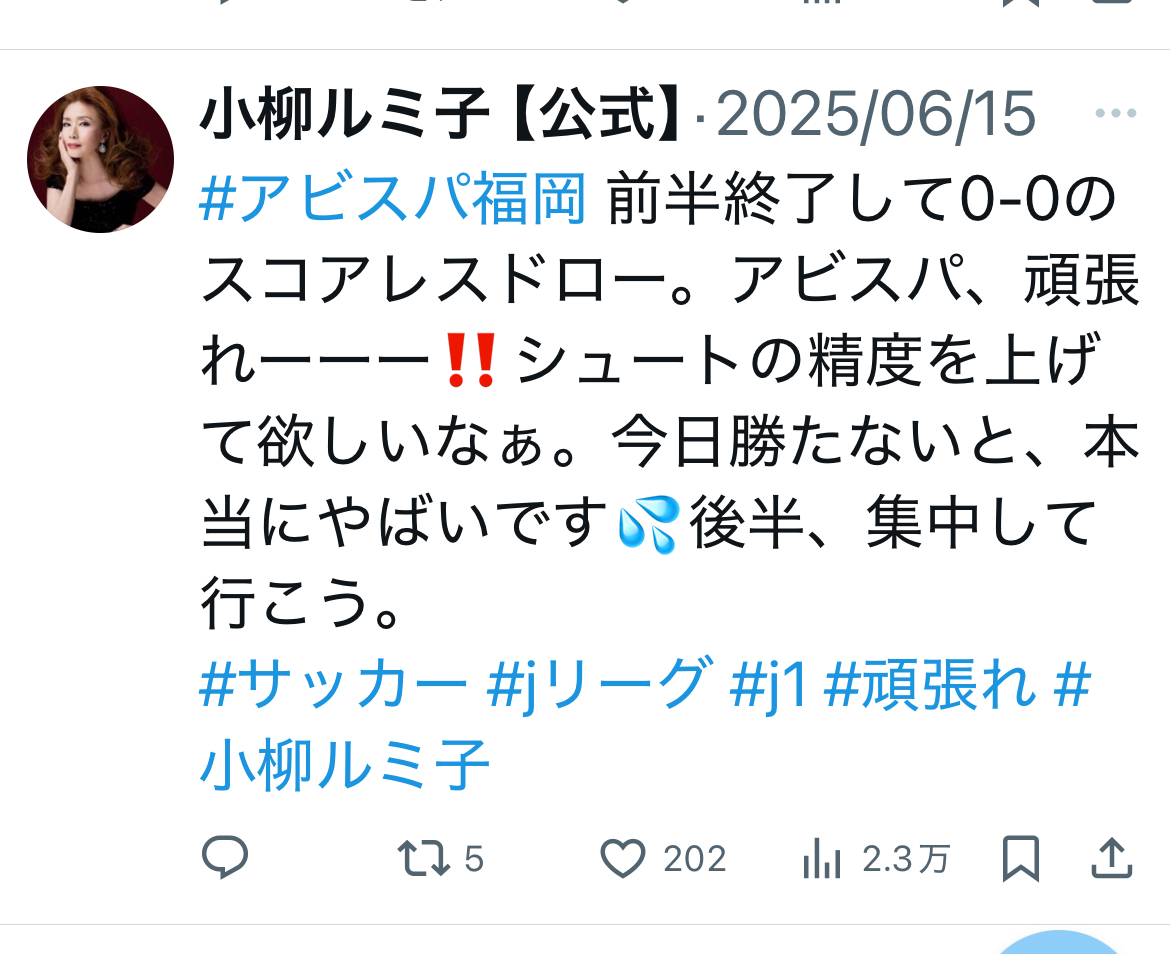
Task: Like the post with the heart icon
Action: tap(623, 858)
